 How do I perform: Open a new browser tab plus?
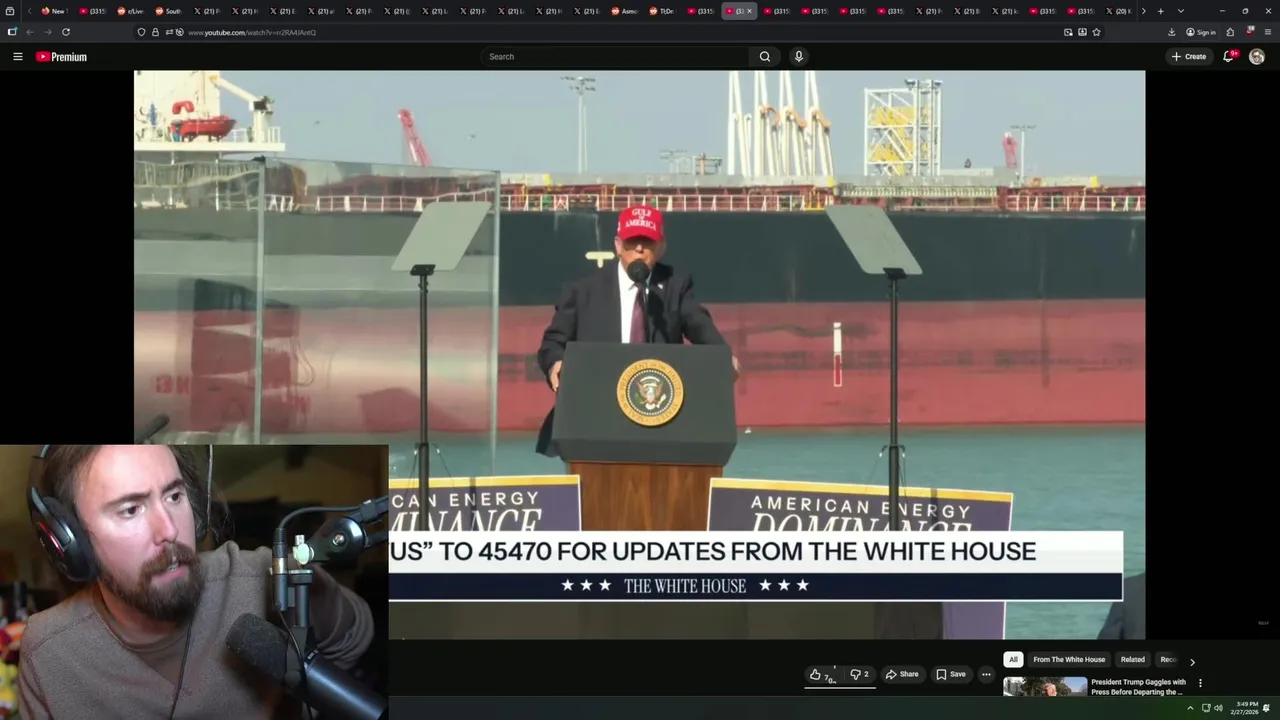[x=1160, y=11]
